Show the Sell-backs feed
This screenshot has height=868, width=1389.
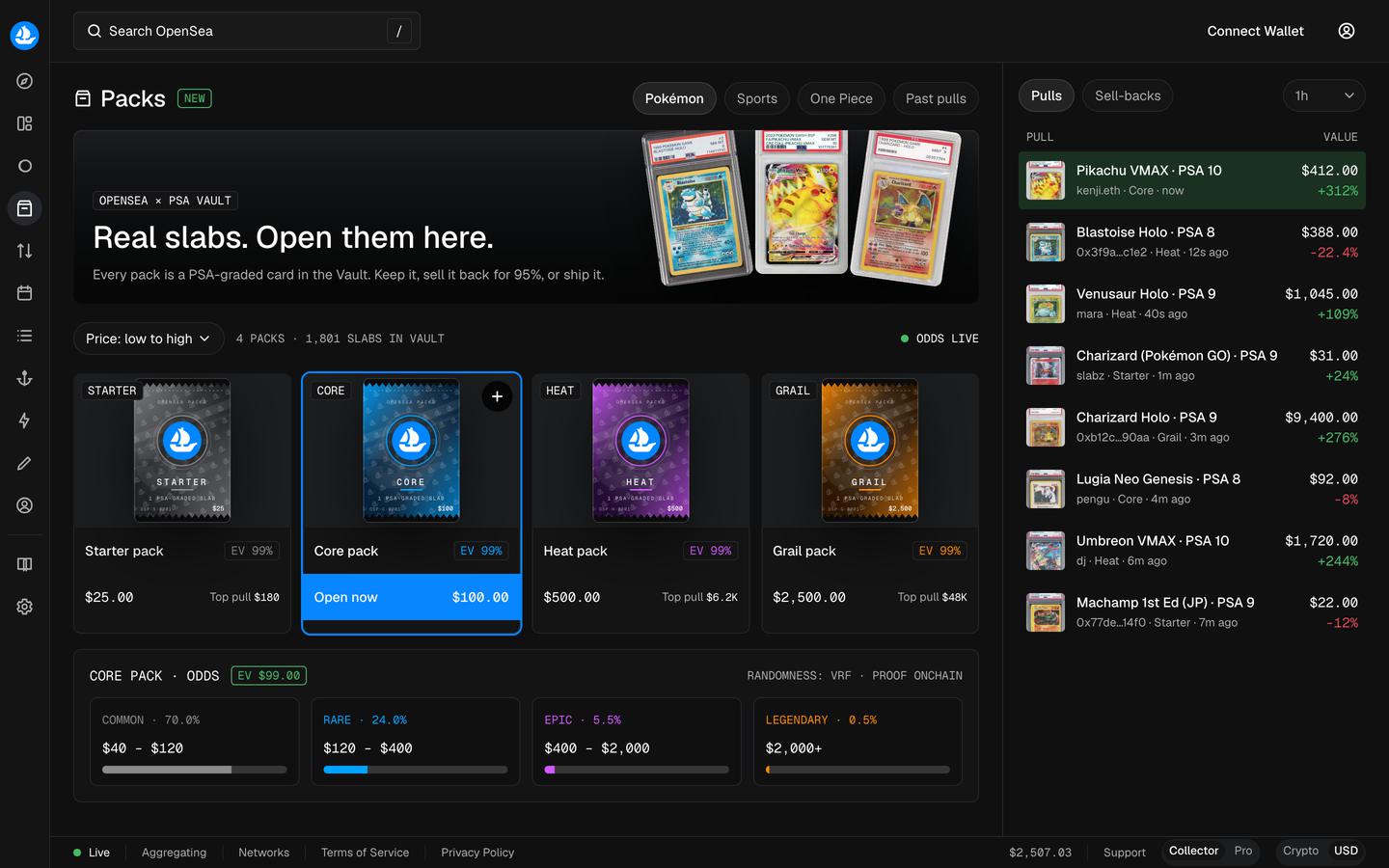click(x=1128, y=95)
